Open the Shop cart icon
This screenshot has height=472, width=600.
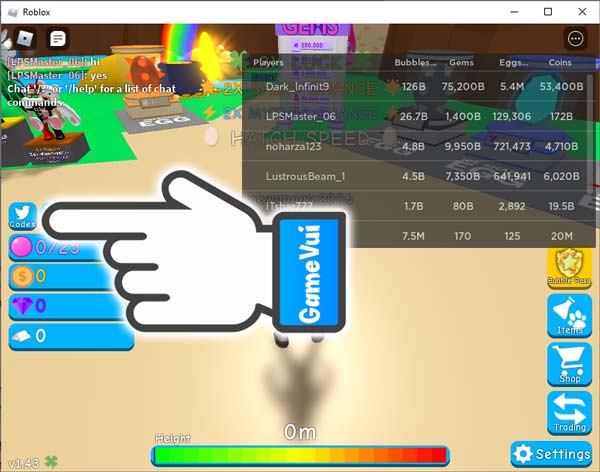pyautogui.click(x=570, y=365)
